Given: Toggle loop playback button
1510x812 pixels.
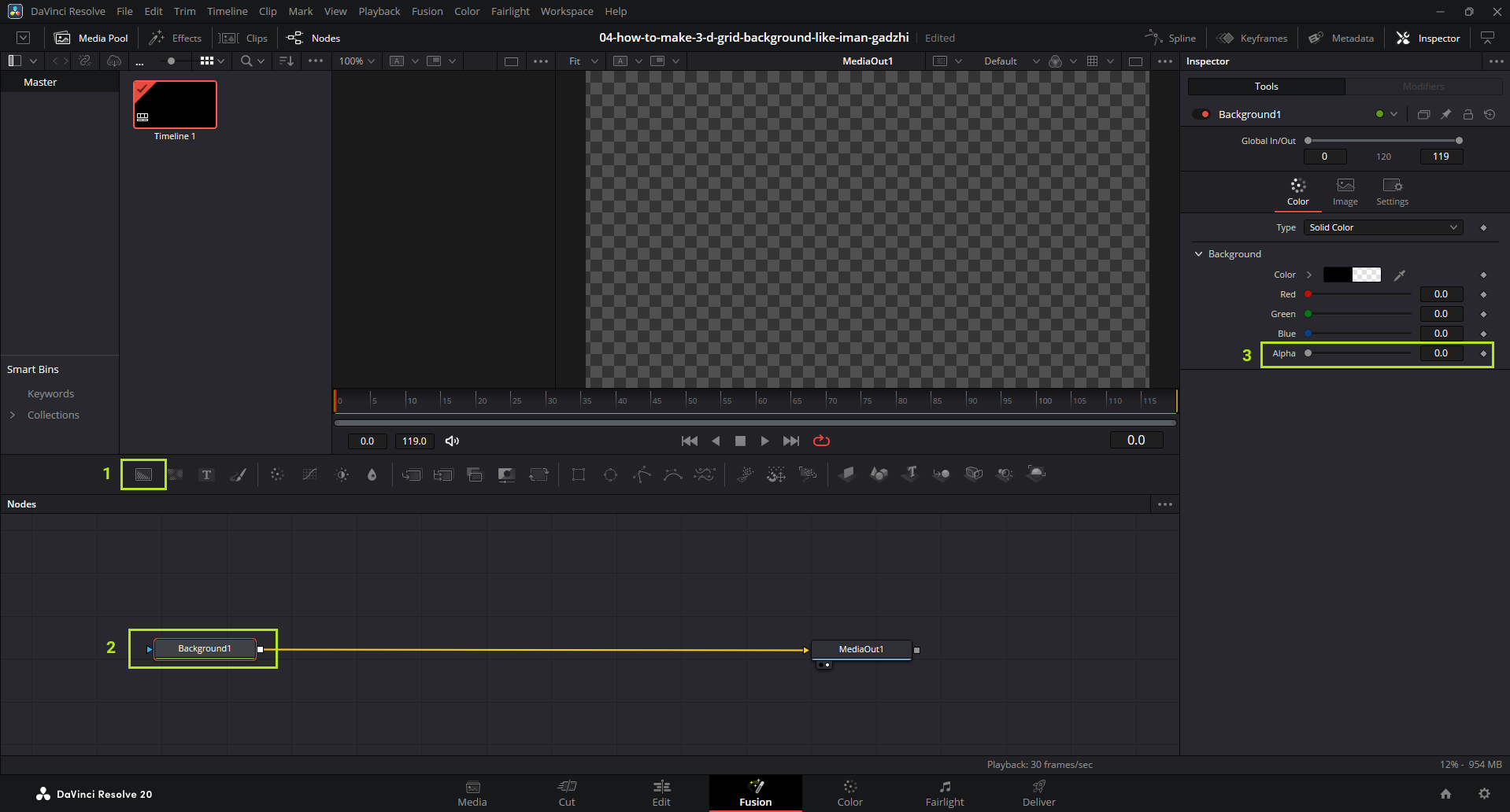Looking at the screenshot, I should coord(821,441).
